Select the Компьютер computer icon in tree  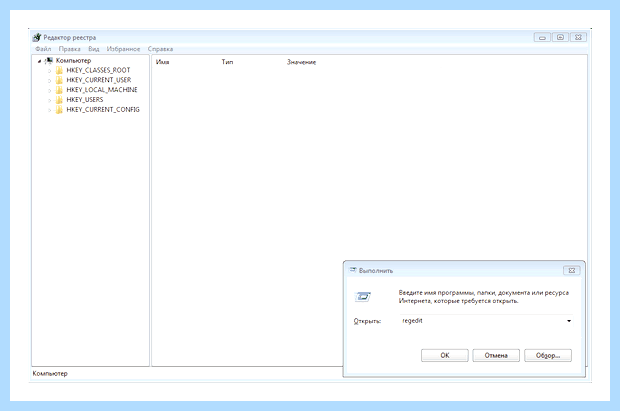[49, 61]
